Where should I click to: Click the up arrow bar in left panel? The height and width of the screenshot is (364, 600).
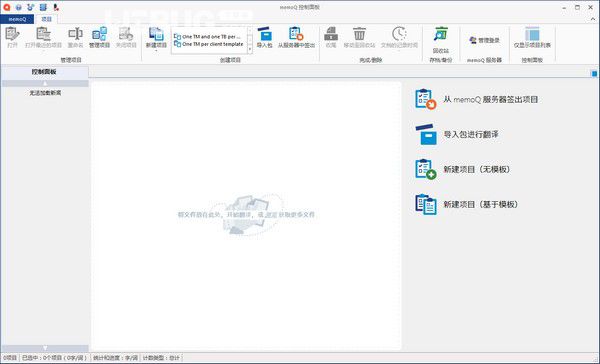[x=45, y=83]
